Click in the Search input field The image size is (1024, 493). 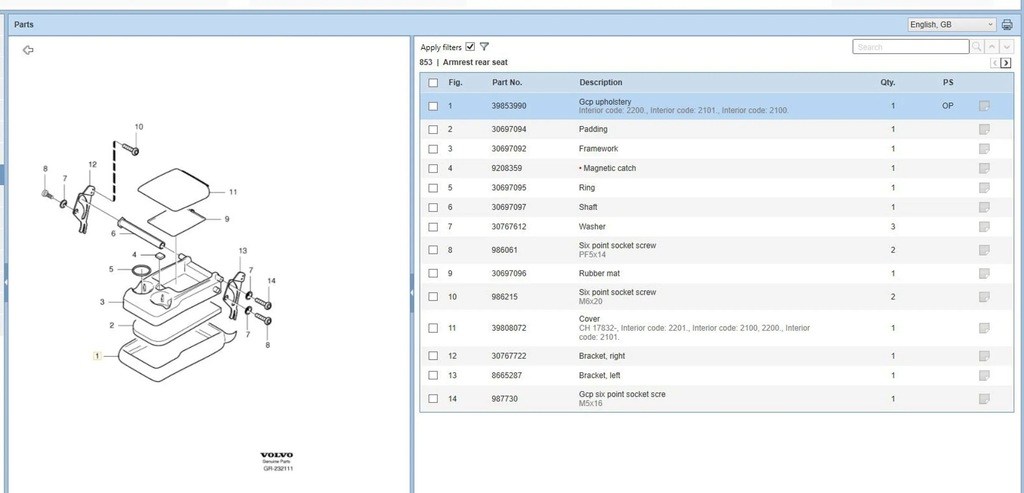point(910,47)
